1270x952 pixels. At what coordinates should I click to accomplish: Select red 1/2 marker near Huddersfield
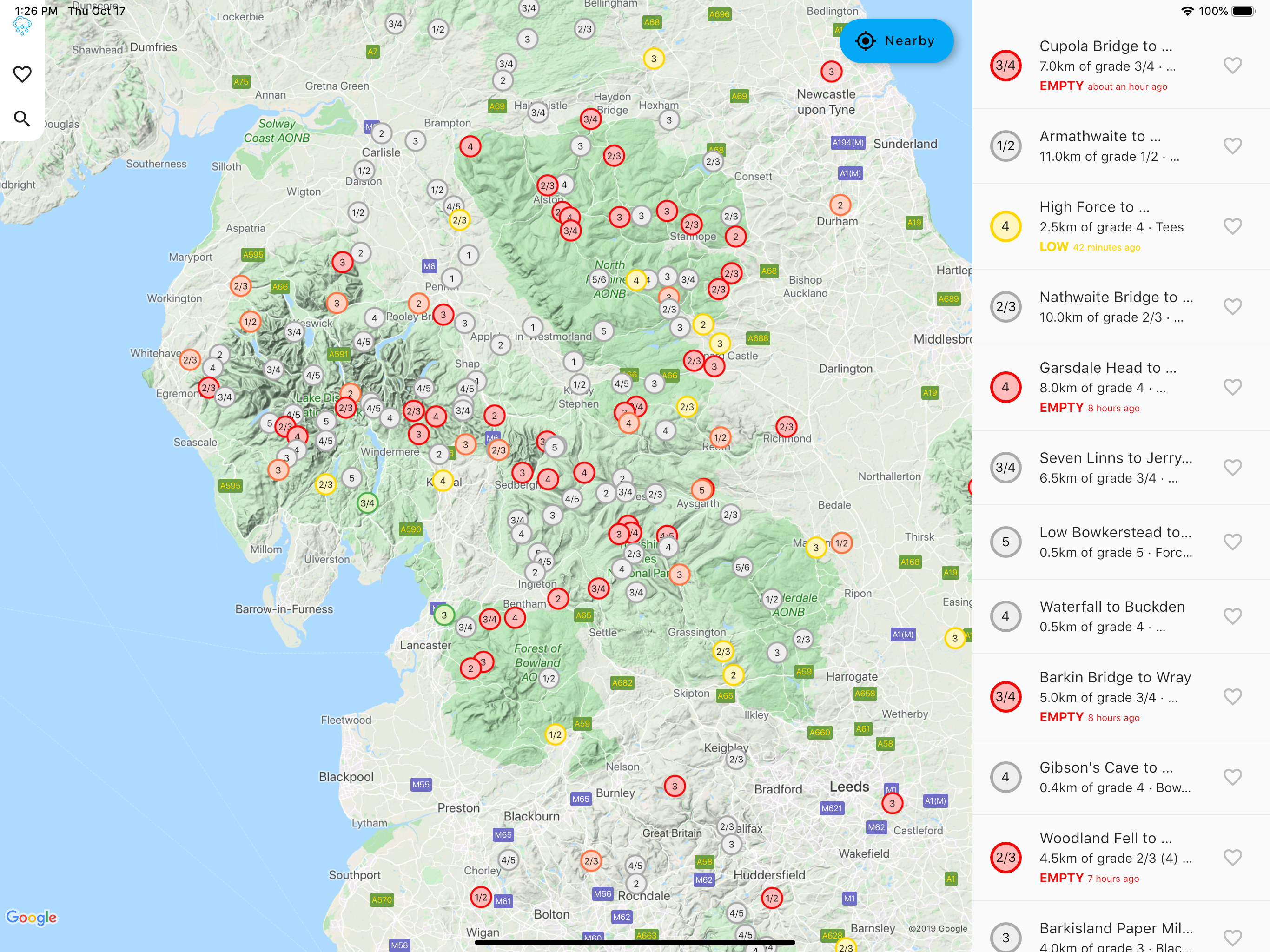point(772,898)
